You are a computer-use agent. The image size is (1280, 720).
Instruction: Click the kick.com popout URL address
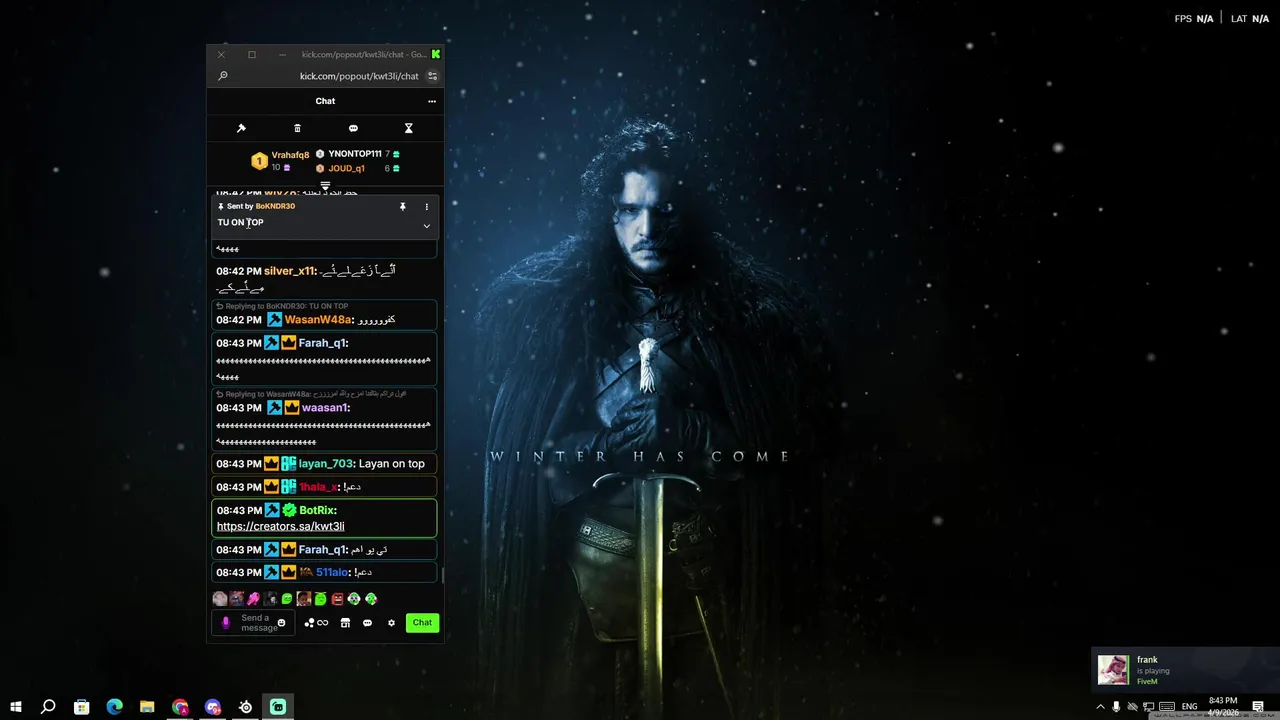[x=359, y=76]
